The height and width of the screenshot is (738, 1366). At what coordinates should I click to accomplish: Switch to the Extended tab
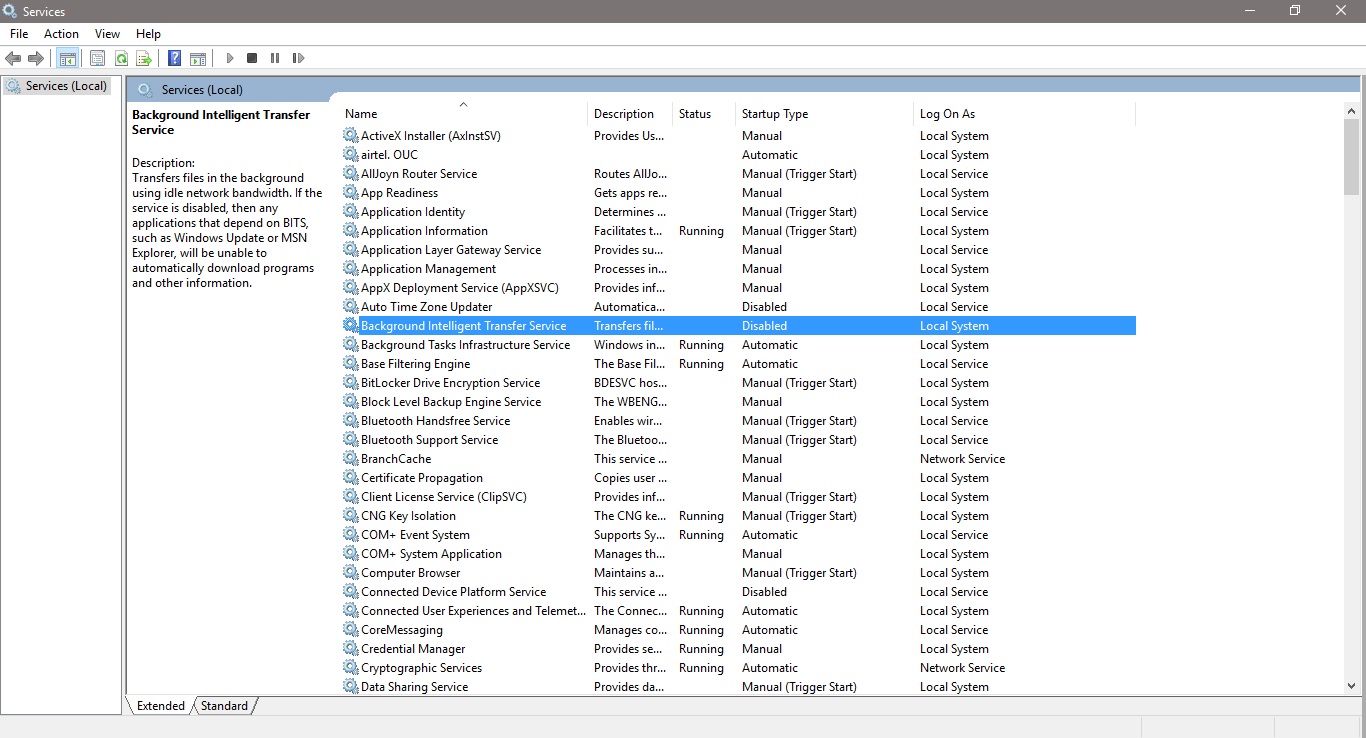[160, 706]
